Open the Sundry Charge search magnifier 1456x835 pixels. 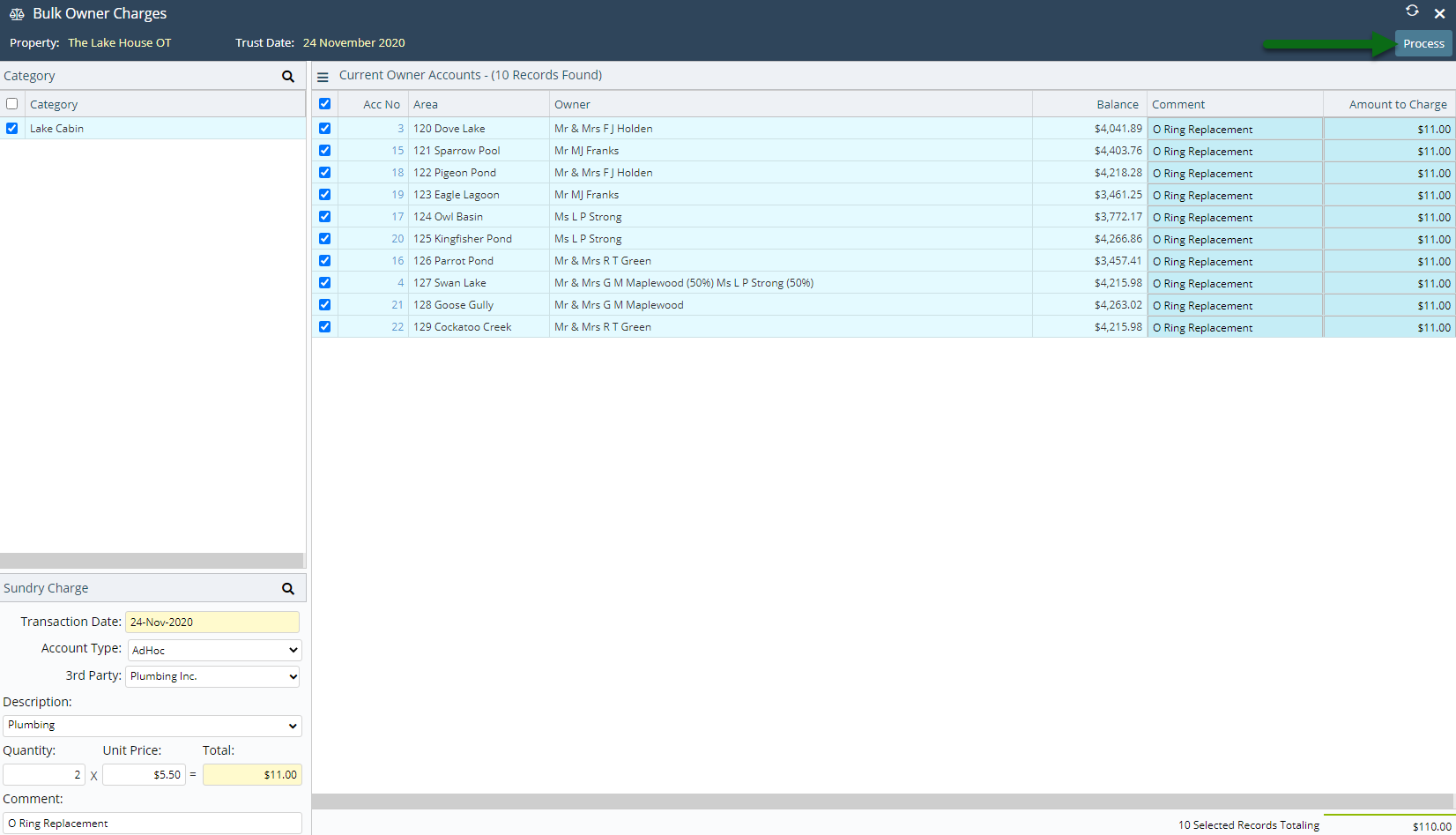point(288,588)
